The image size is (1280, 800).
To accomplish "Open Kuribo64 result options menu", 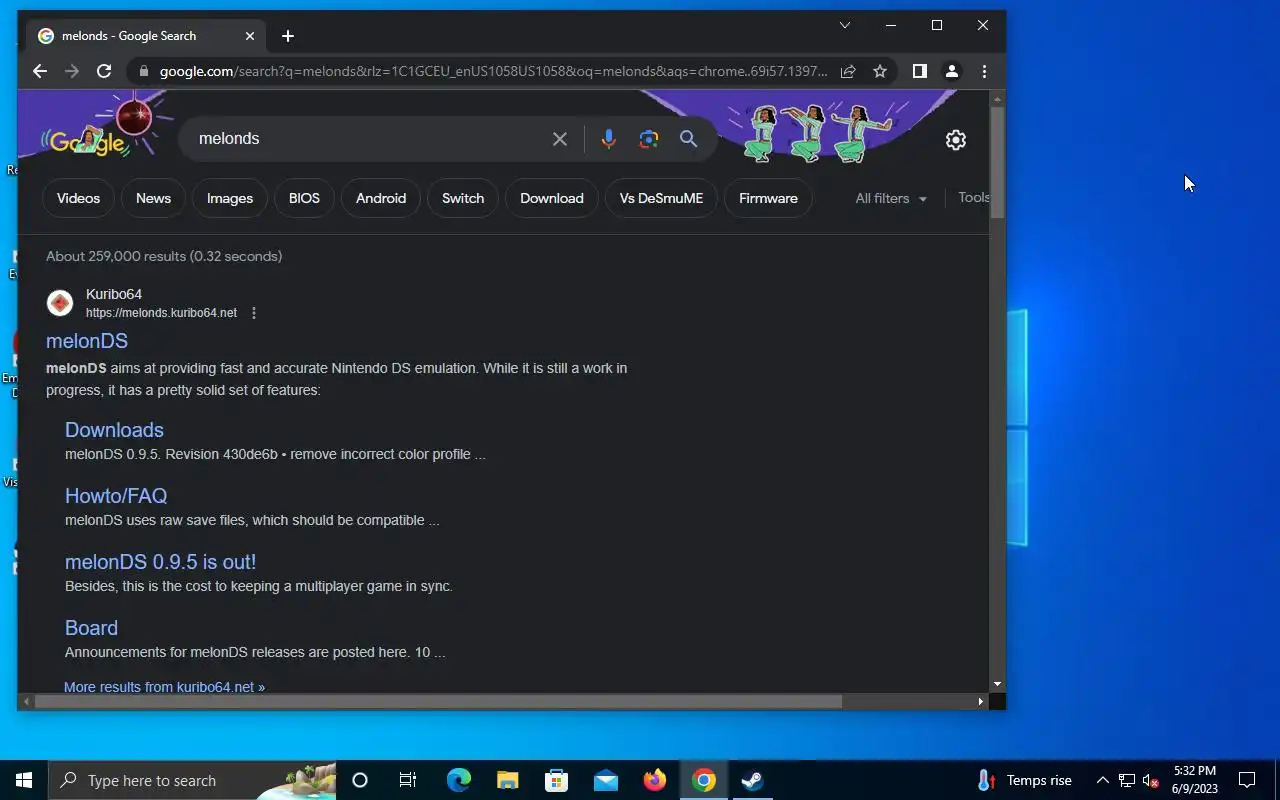I will 254,313.
